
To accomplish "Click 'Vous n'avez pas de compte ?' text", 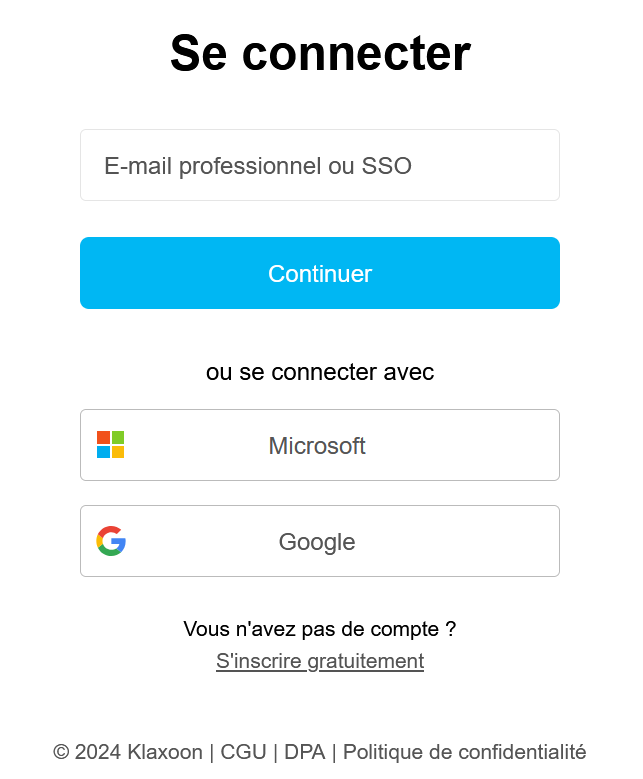I will coord(320,629).
